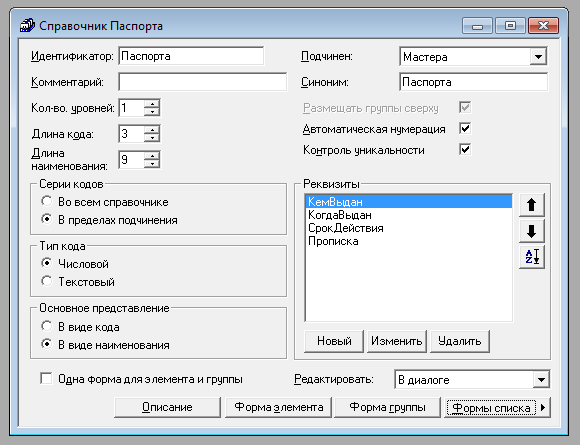Click the Новый requisite button

(334, 341)
